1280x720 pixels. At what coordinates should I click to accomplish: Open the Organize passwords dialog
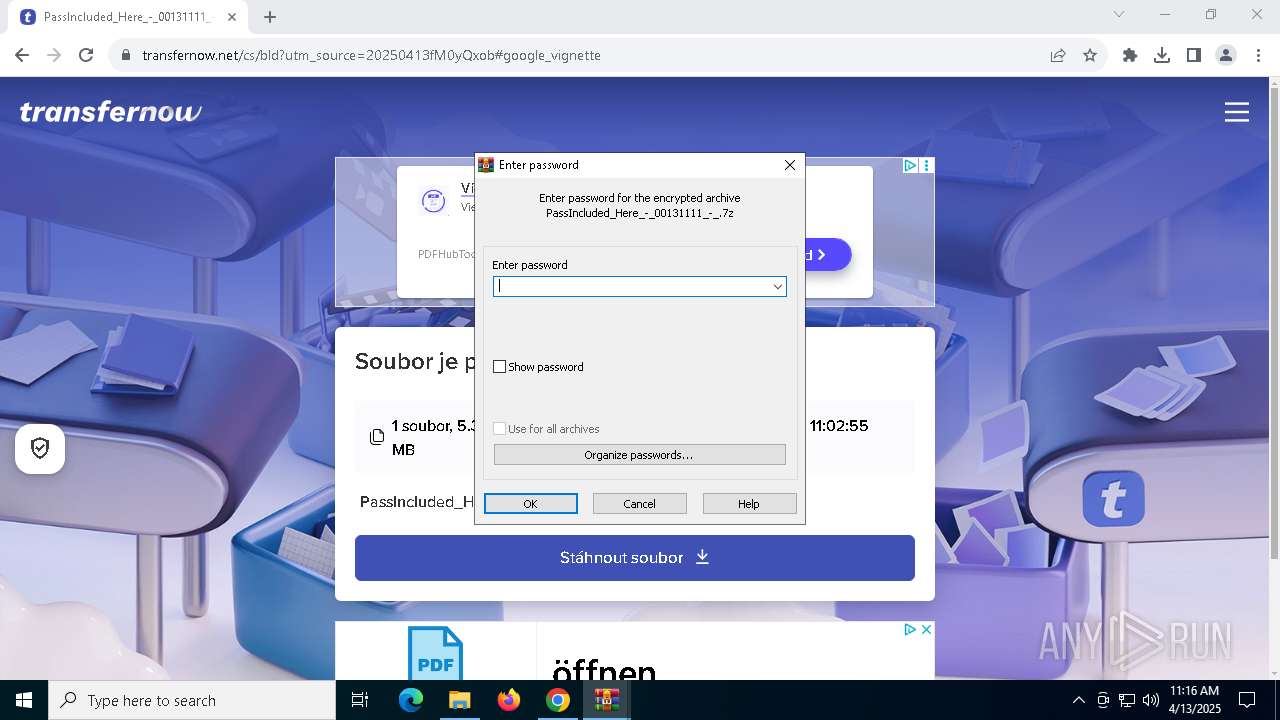(640, 455)
